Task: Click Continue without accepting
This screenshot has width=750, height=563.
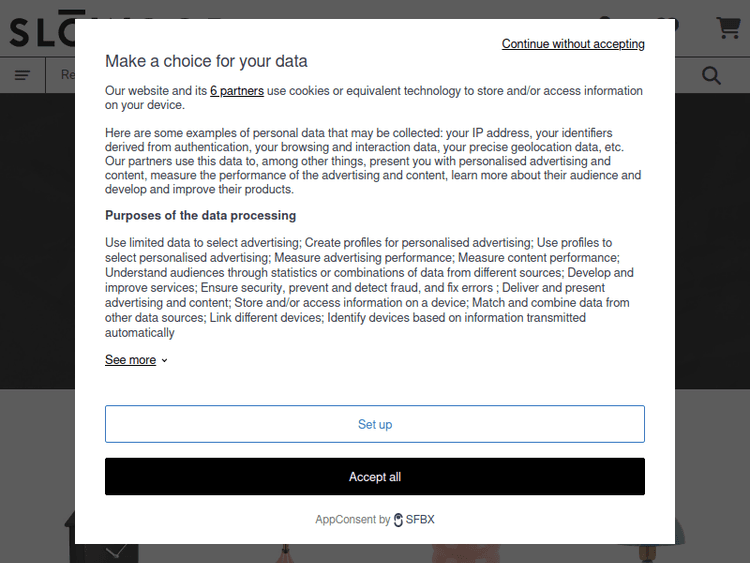Action: click(573, 44)
